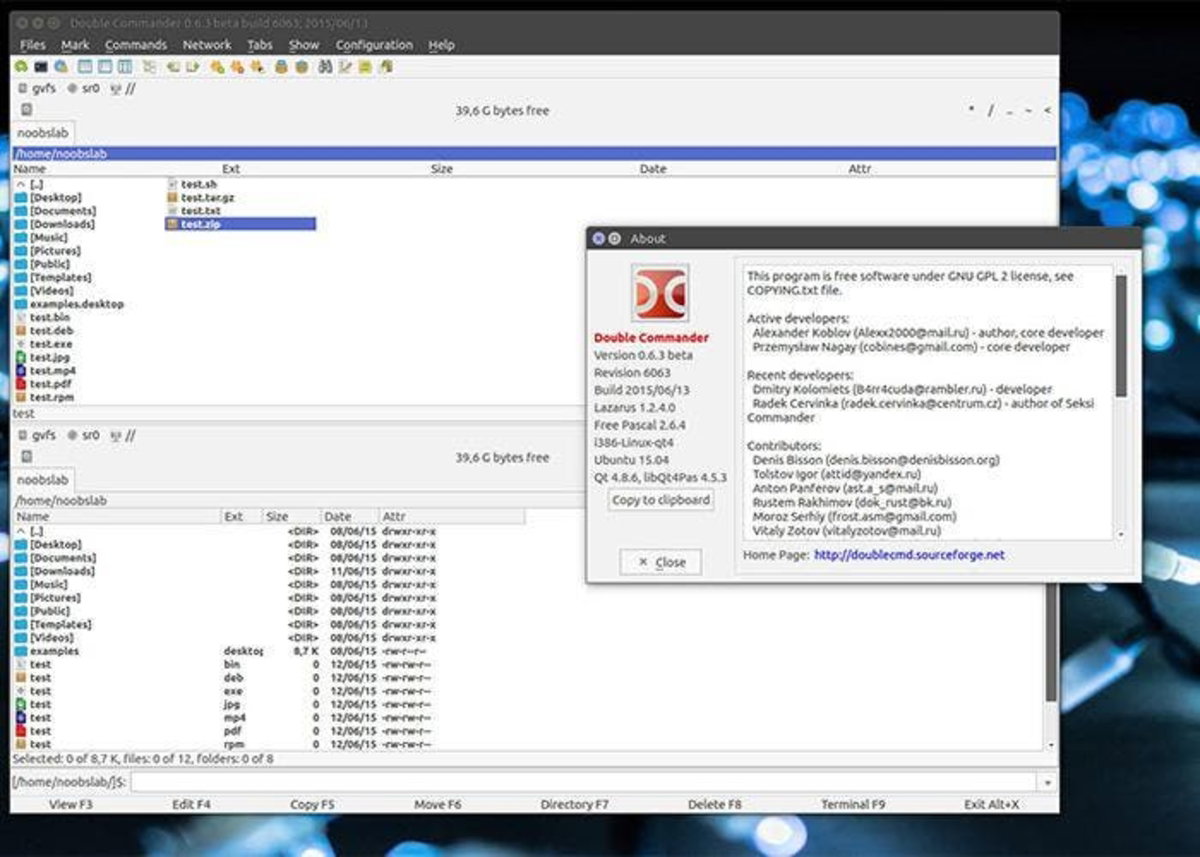Sort upper panel by the Date column header
The image size is (1200, 857).
[652, 169]
